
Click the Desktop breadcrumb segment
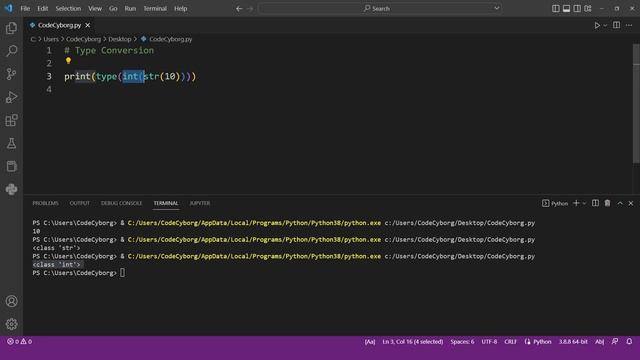(120, 39)
